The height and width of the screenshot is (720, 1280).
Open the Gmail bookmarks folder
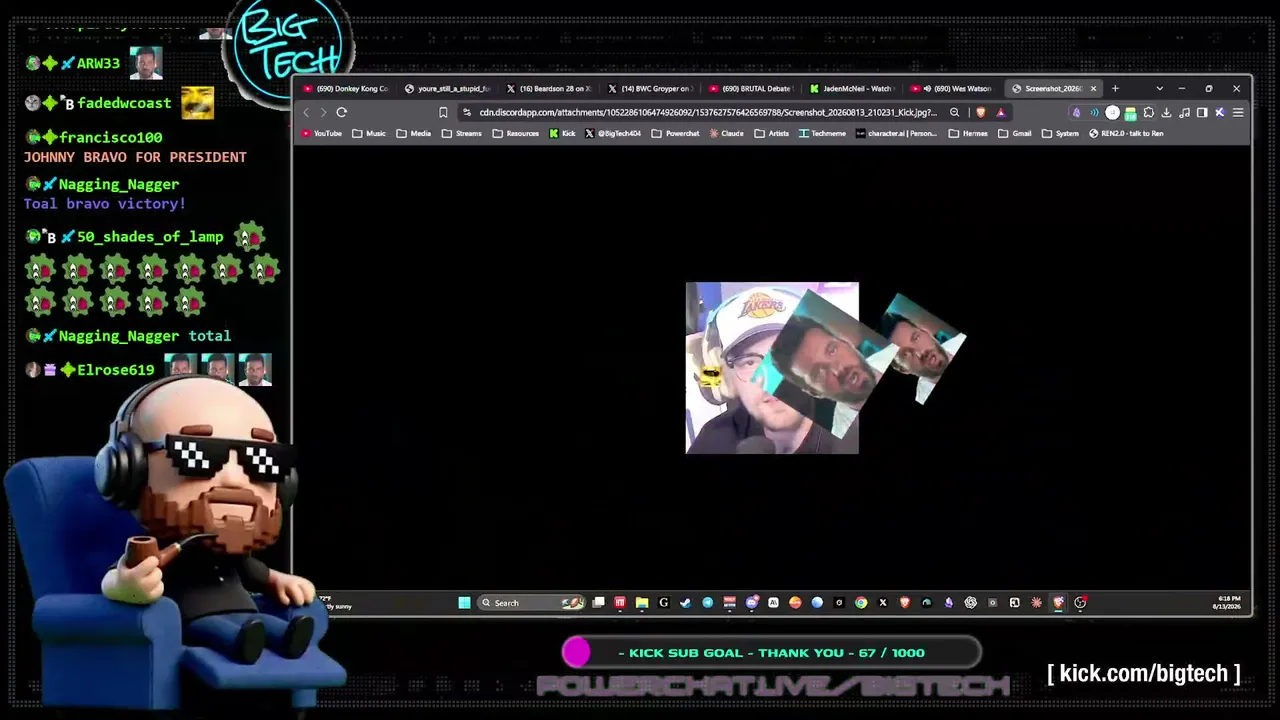[x=1015, y=134]
